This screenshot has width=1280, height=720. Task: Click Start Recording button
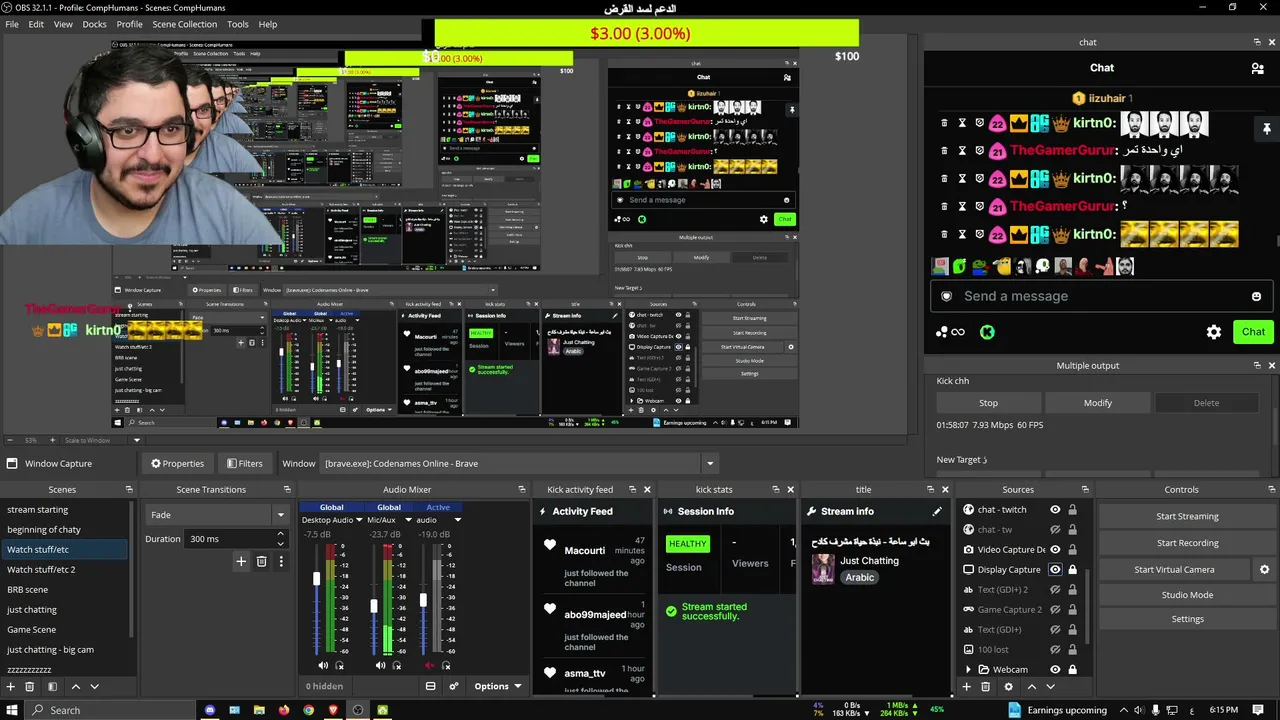click(x=1187, y=543)
